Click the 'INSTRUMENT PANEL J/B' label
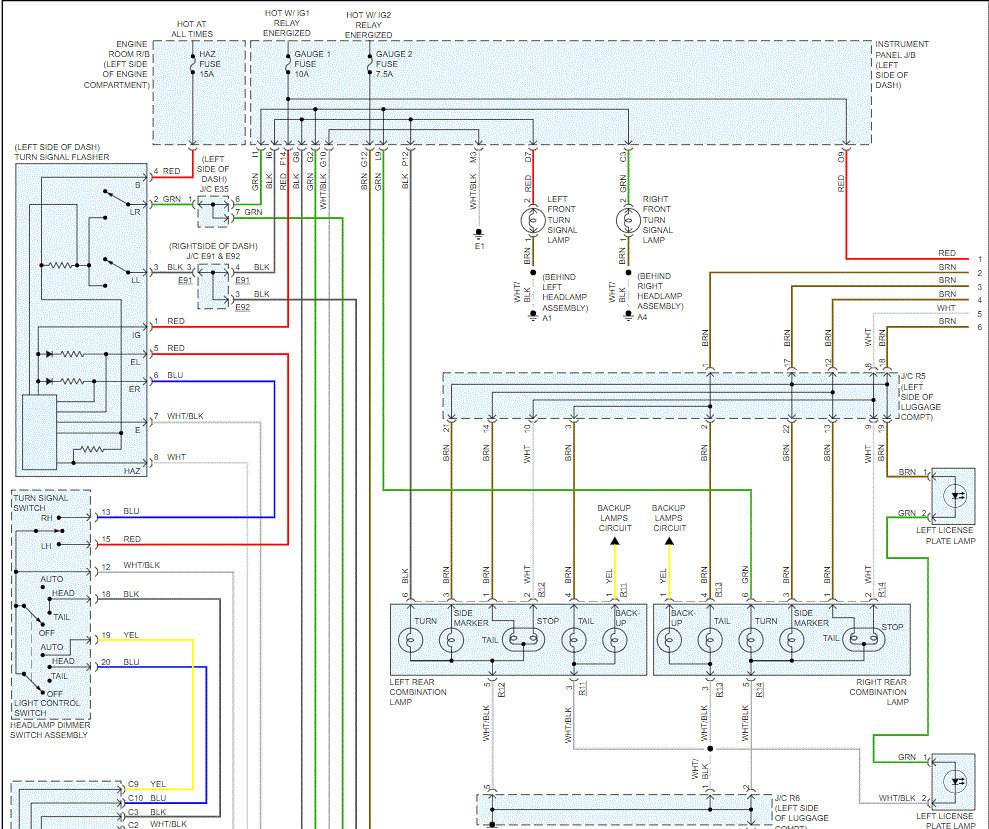Viewport: 989px width, 829px height. 902,49
